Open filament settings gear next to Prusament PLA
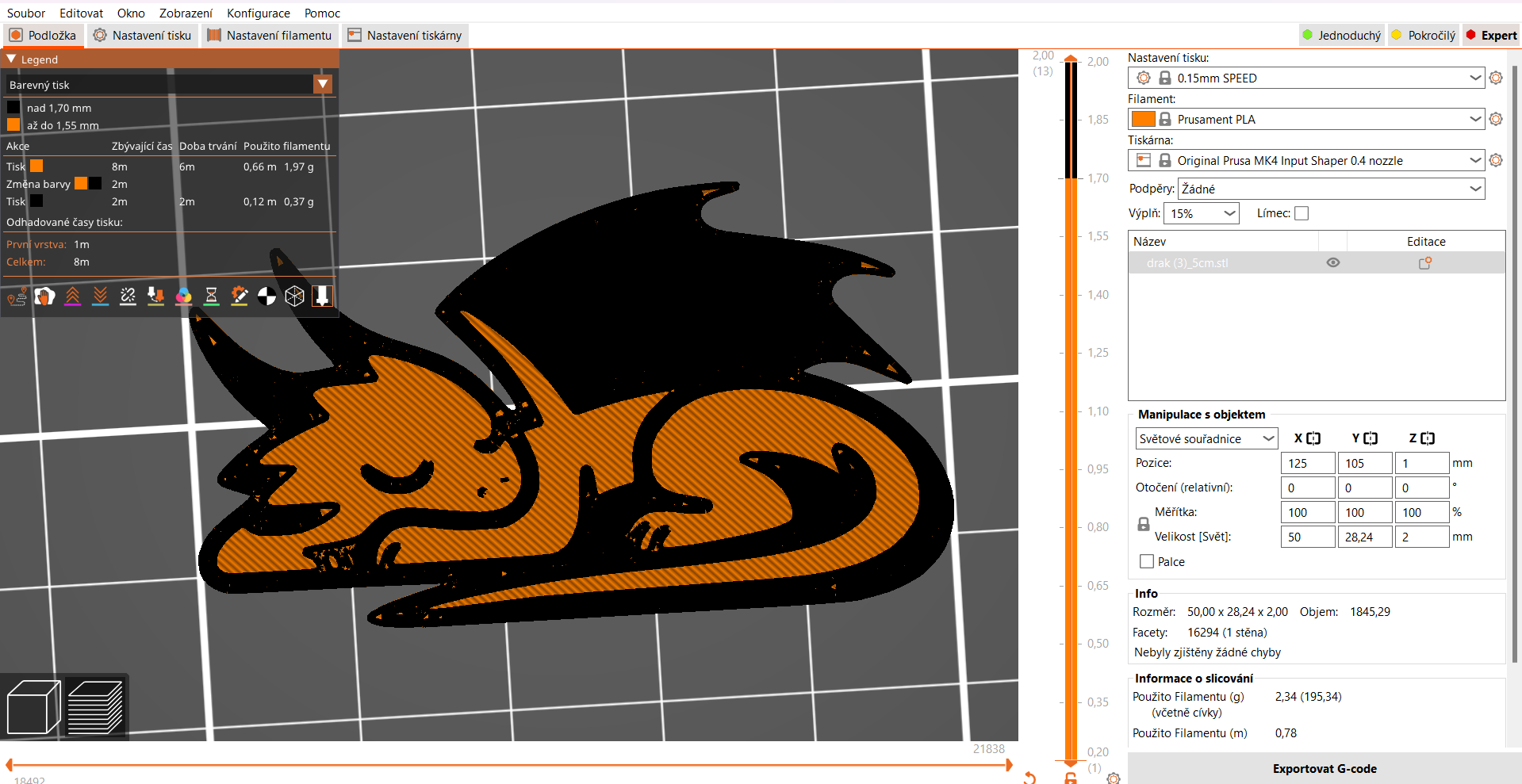The height and width of the screenshot is (784, 1522). 1496,119
